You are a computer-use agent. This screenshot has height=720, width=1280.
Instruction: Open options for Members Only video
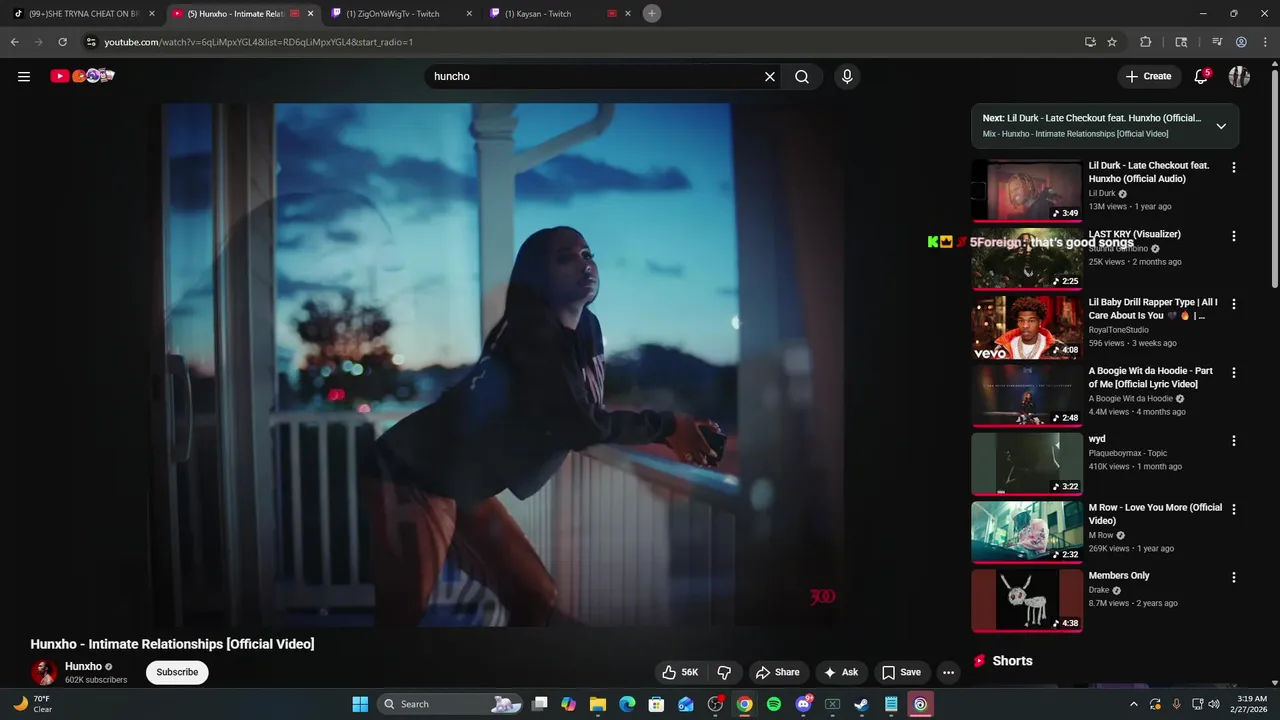click(1233, 577)
